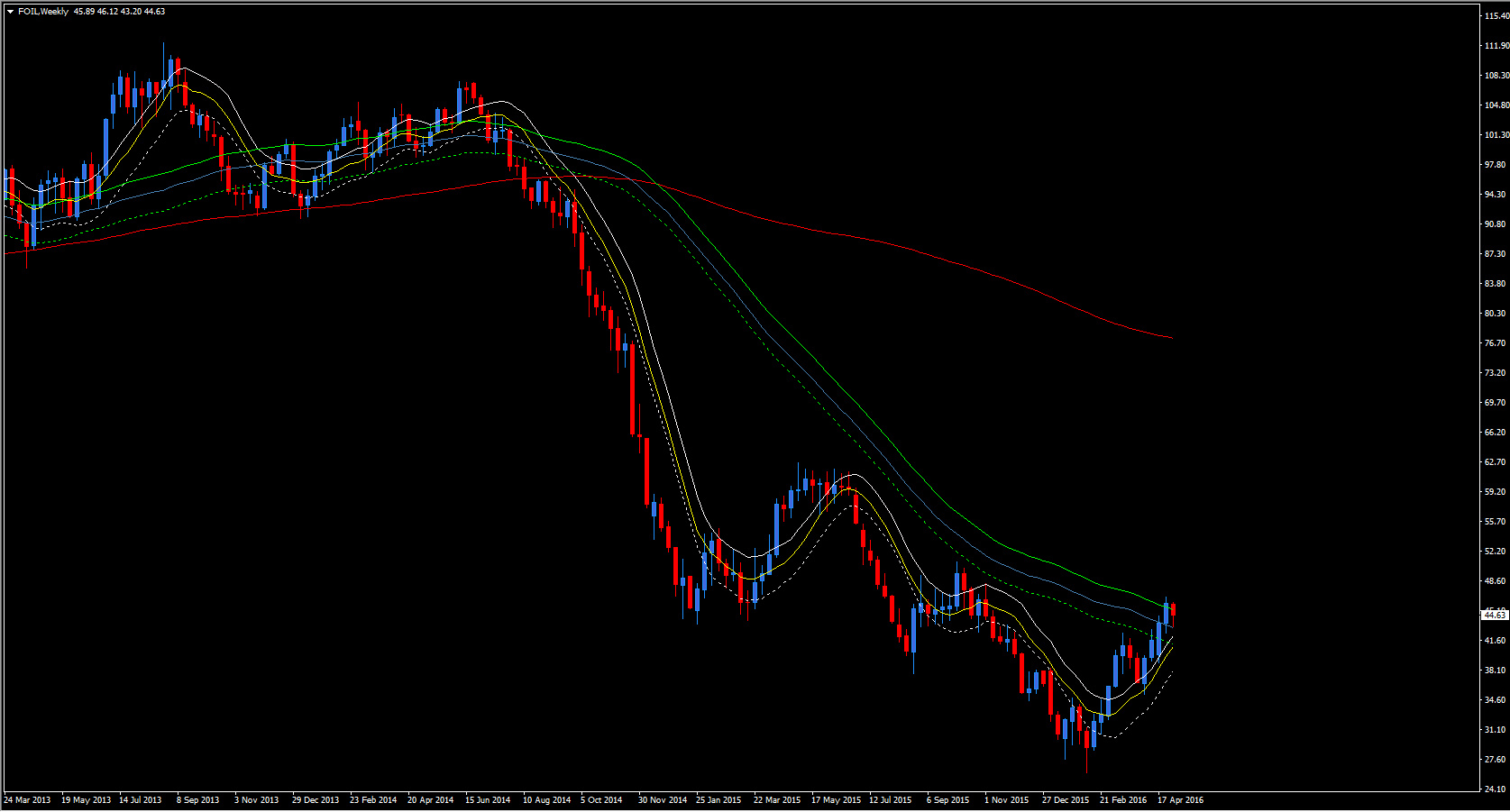Click the 21 Feb 2016 date label
This screenshot has width=1510, height=812.
(x=1123, y=800)
